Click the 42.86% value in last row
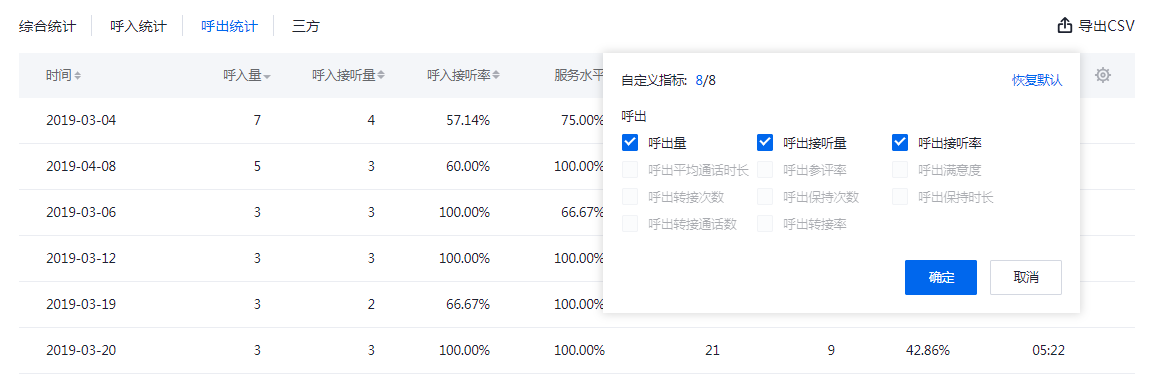Image resolution: width=1171 pixels, height=383 pixels. tap(928, 350)
